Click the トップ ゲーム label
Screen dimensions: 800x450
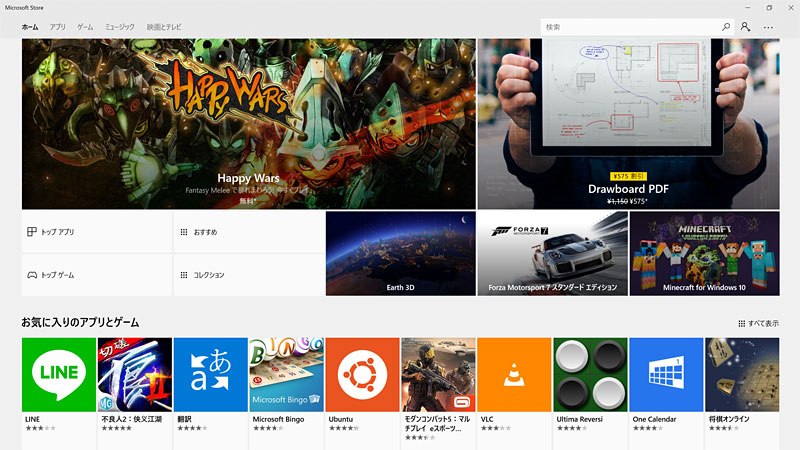(x=58, y=274)
